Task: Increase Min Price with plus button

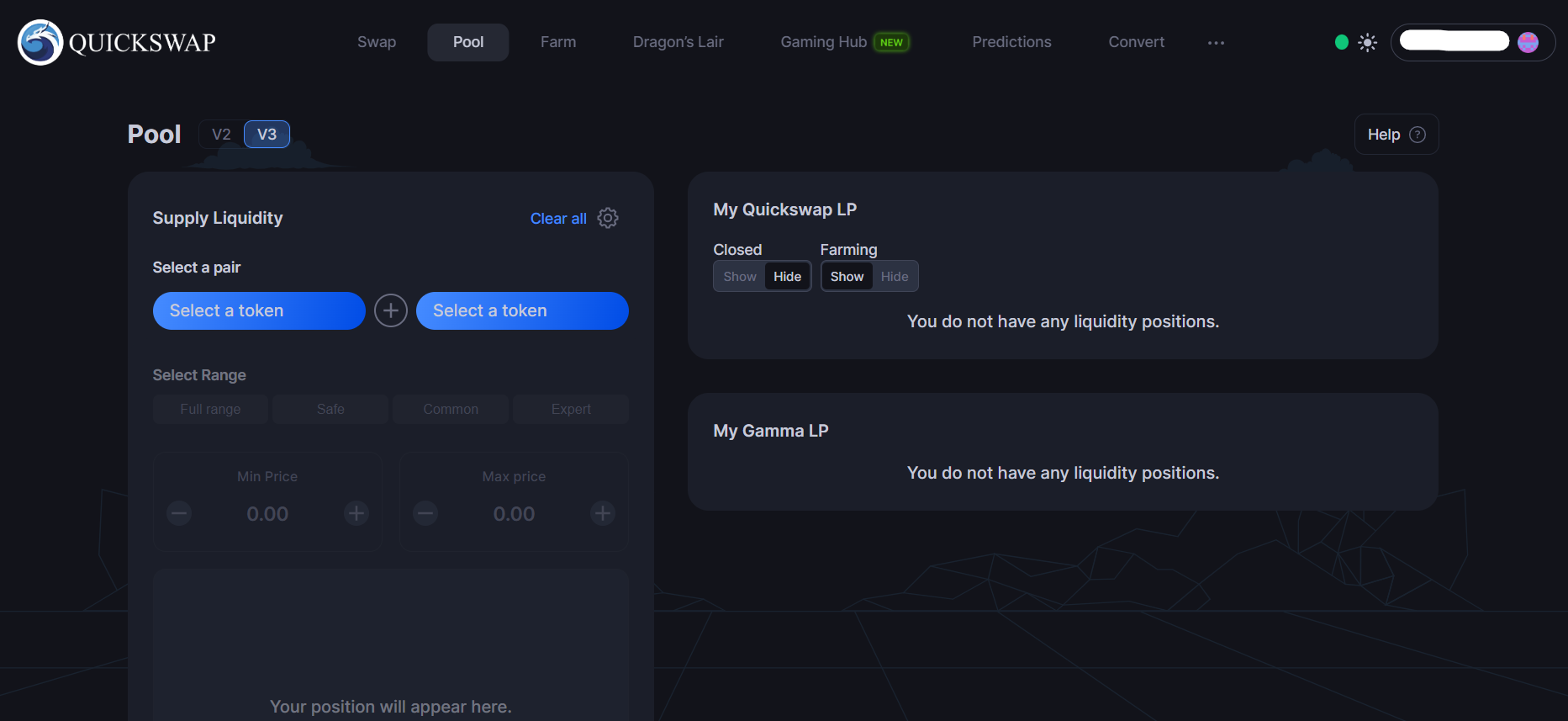Action: tap(356, 513)
